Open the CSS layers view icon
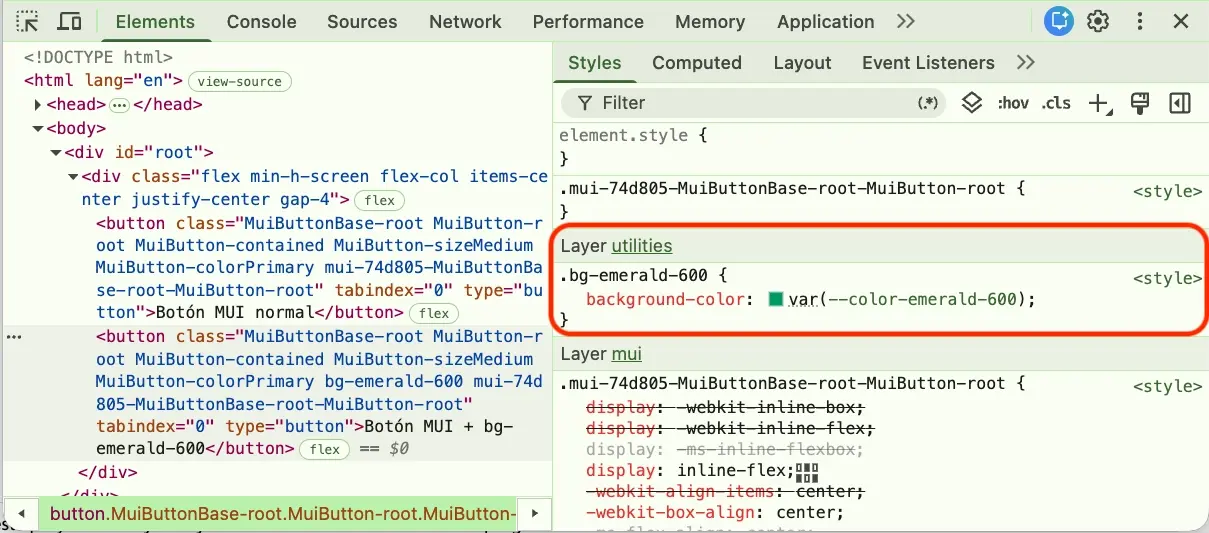Screen dimensions: 1209x533 pos(971,103)
